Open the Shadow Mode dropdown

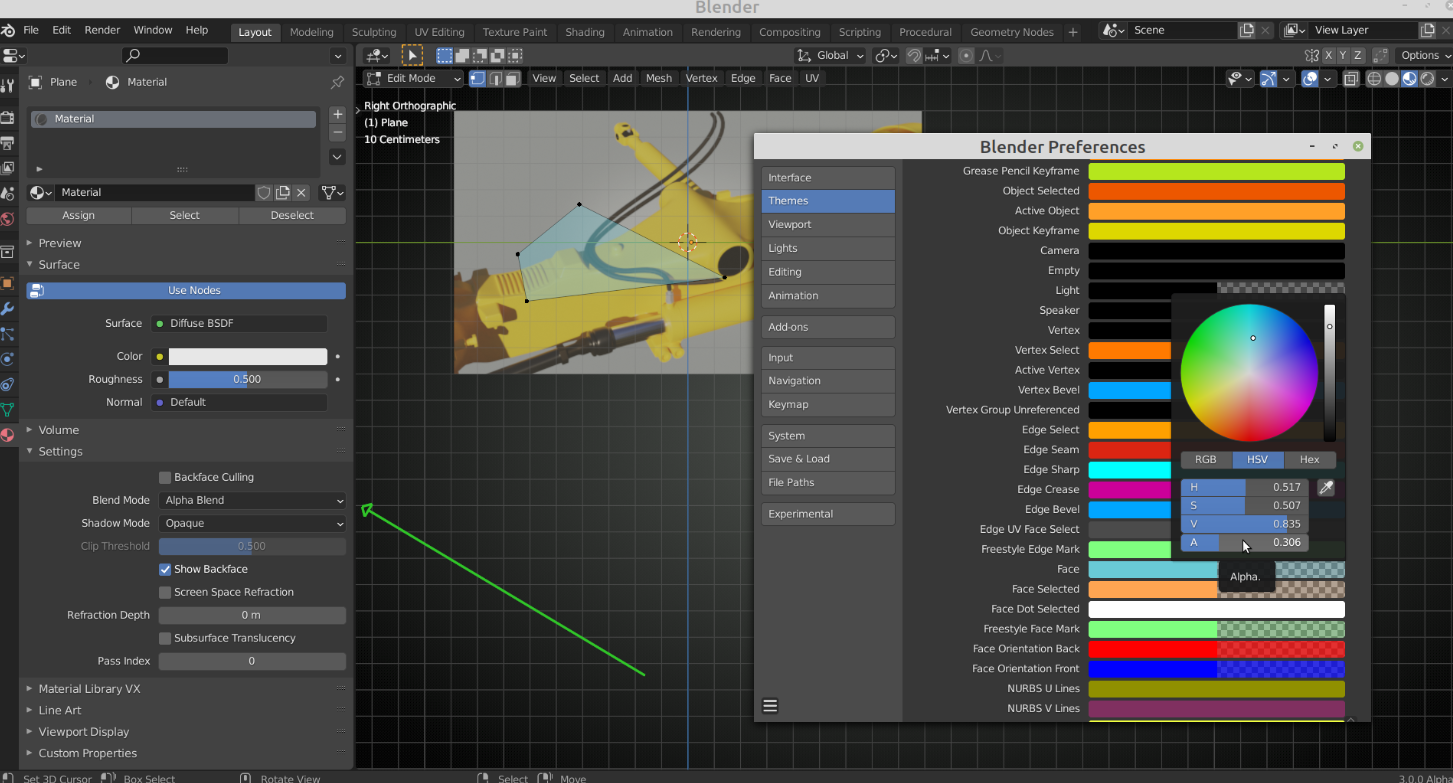tap(252, 523)
